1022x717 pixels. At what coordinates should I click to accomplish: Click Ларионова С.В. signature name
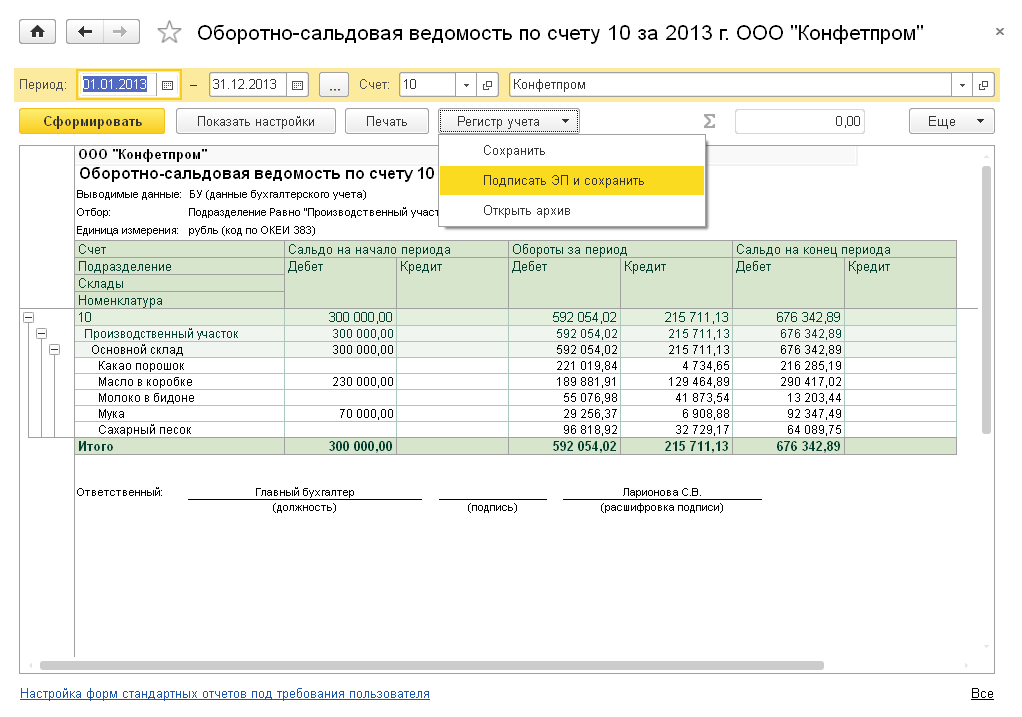coord(662,492)
